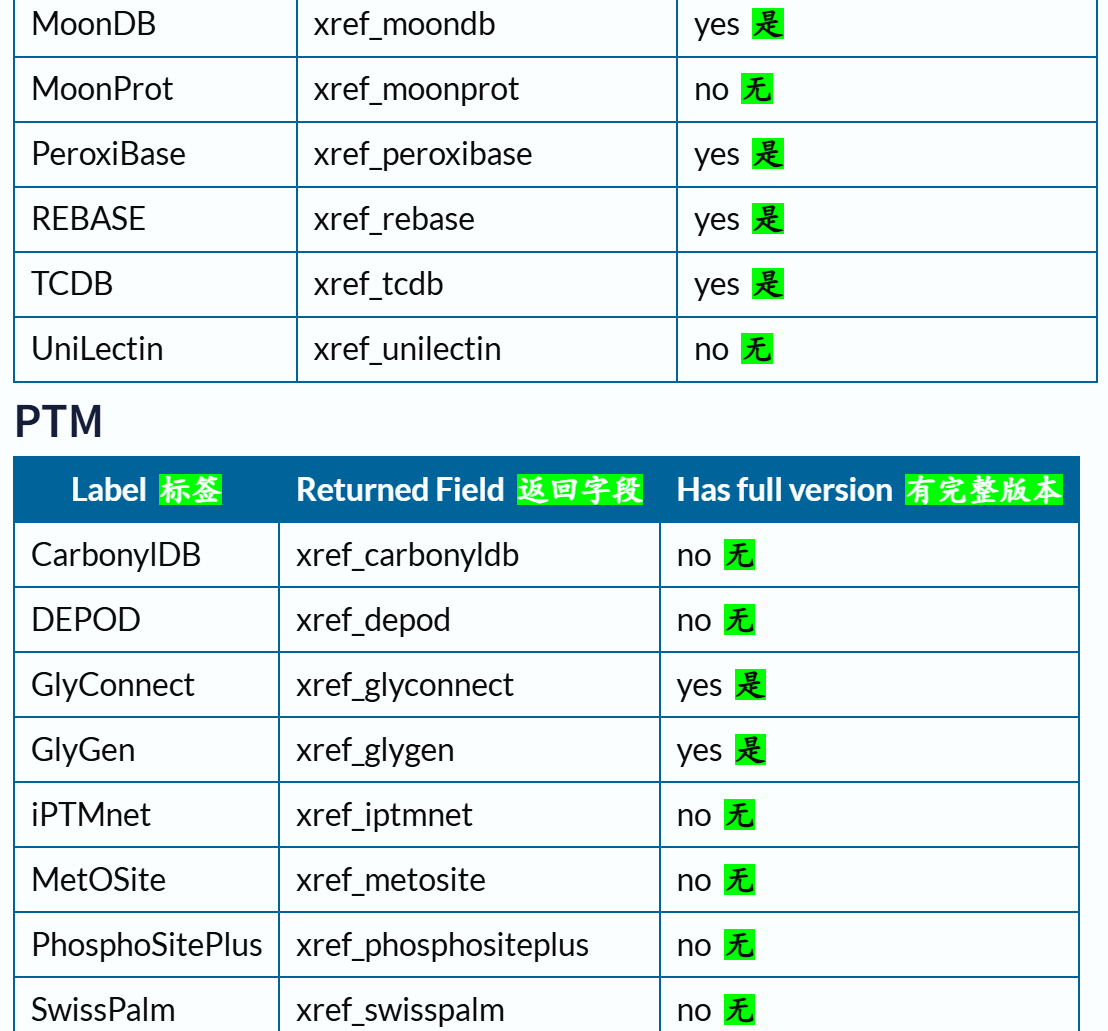Click the PTM section heading

tap(59, 422)
